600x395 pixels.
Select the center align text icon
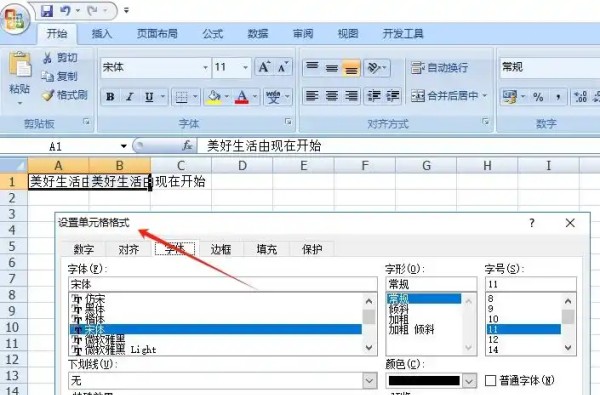pos(331,96)
